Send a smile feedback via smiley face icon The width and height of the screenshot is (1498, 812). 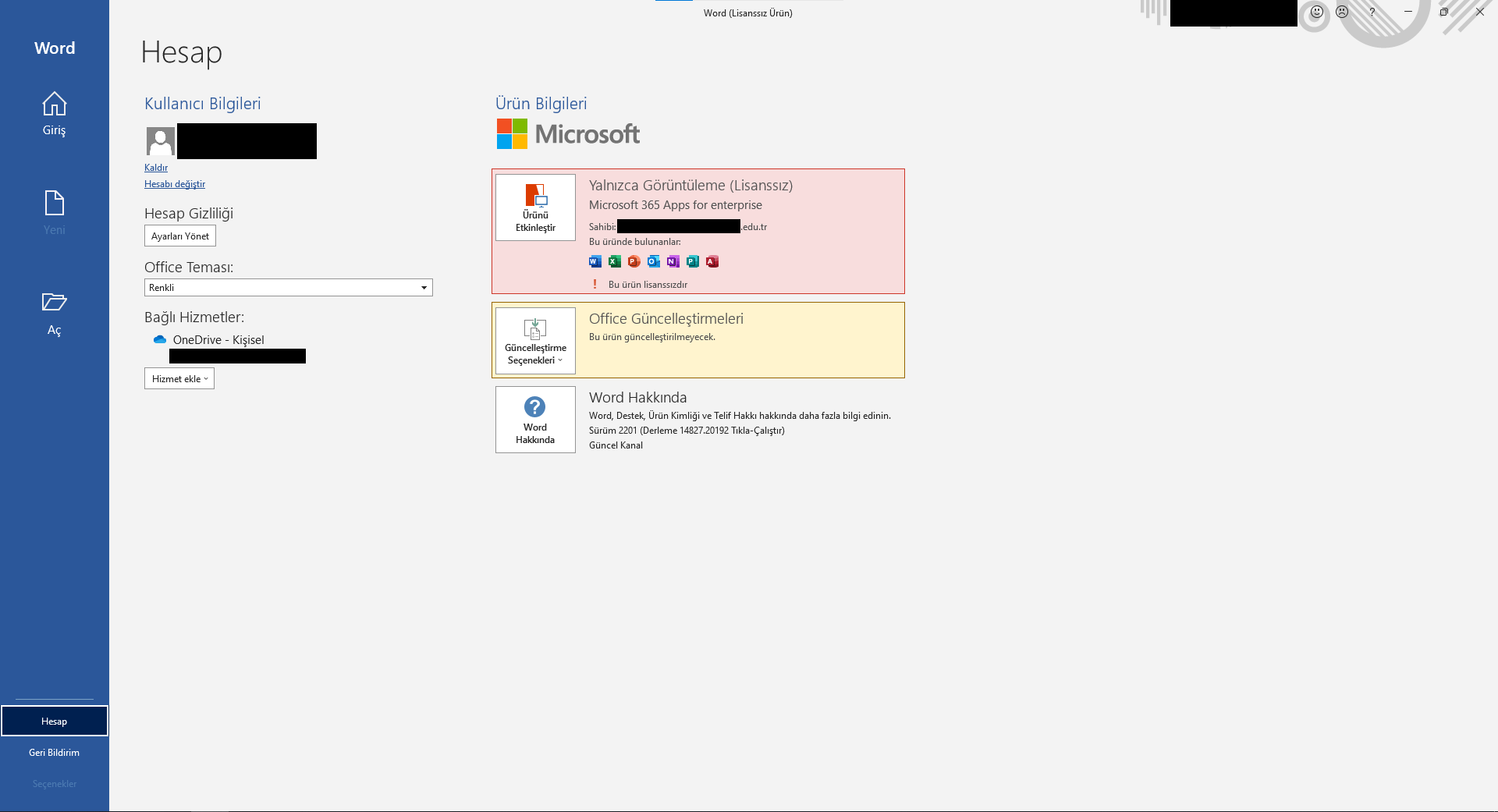click(1317, 12)
